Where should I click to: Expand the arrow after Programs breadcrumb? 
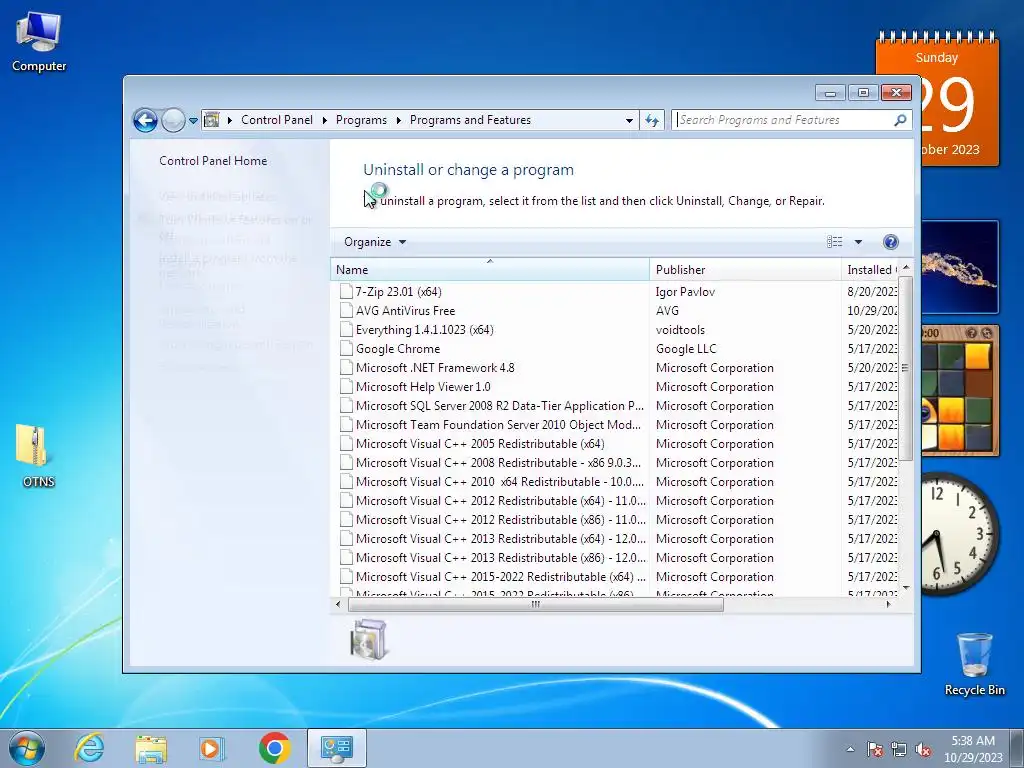(398, 120)
